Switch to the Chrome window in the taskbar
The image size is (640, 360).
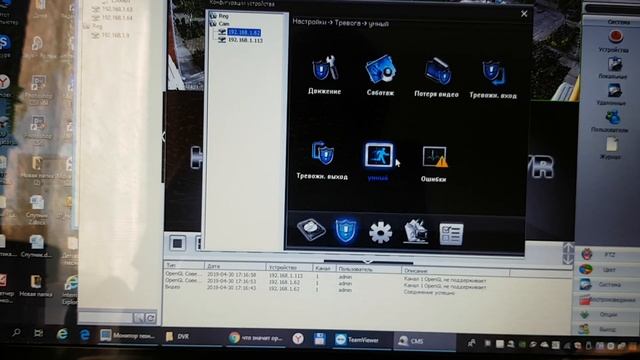(x=256, y=338)
